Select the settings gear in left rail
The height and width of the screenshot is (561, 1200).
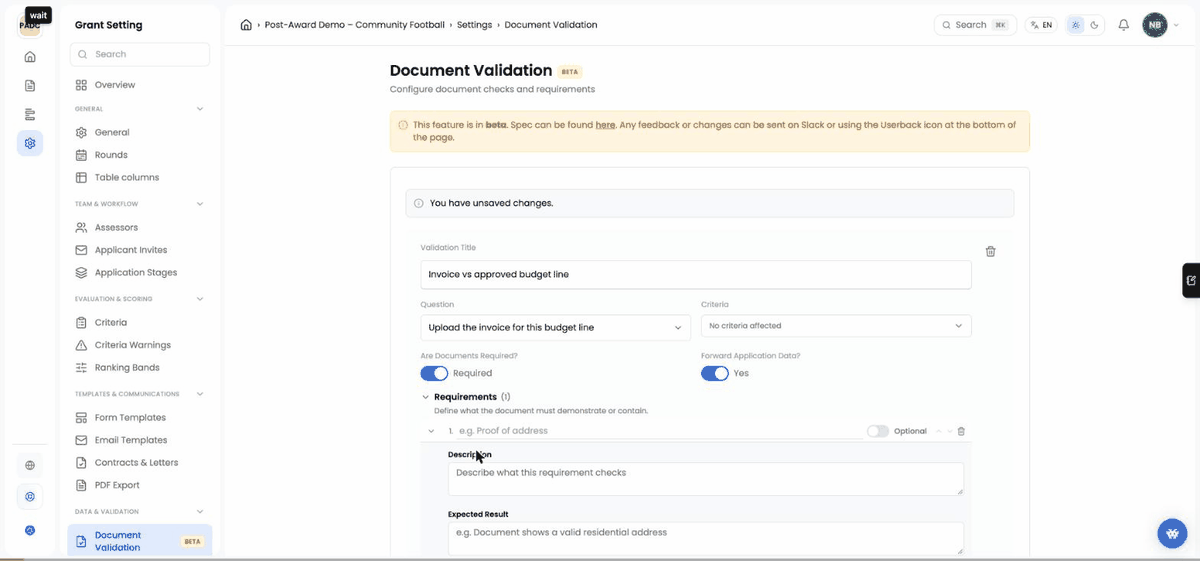[x=30, y=143]
